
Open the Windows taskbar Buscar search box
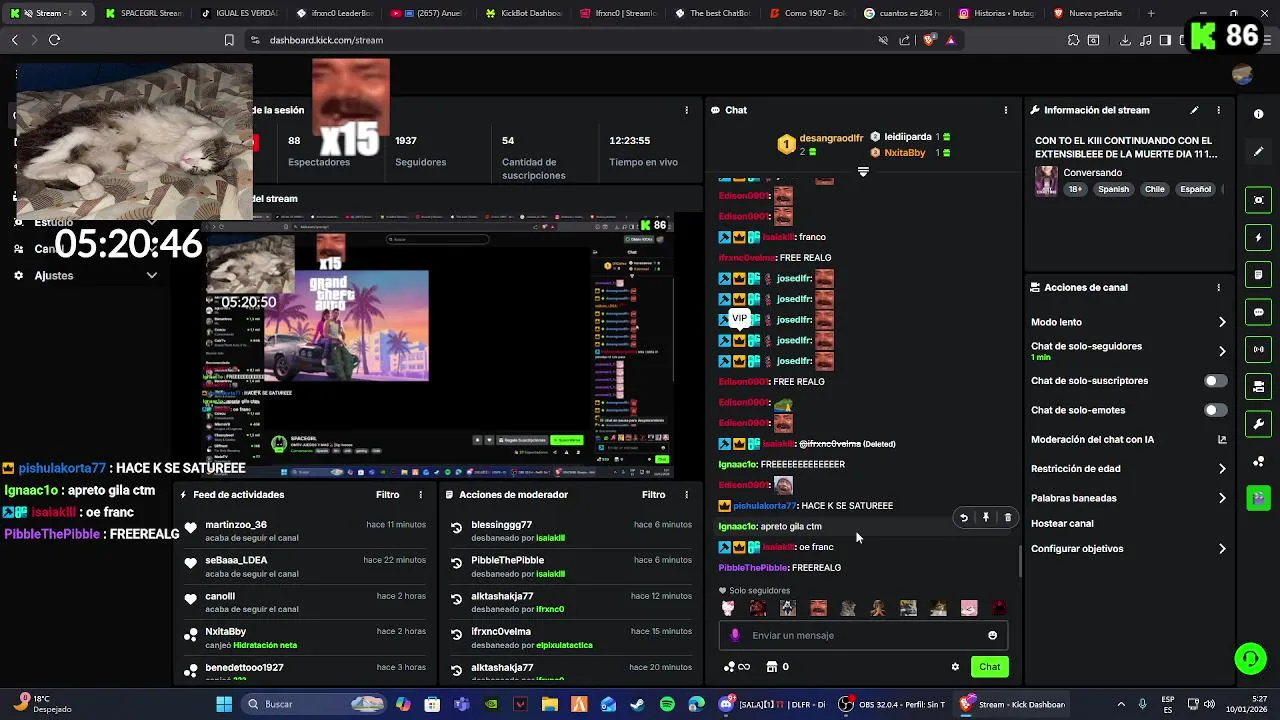pos(315,704)
